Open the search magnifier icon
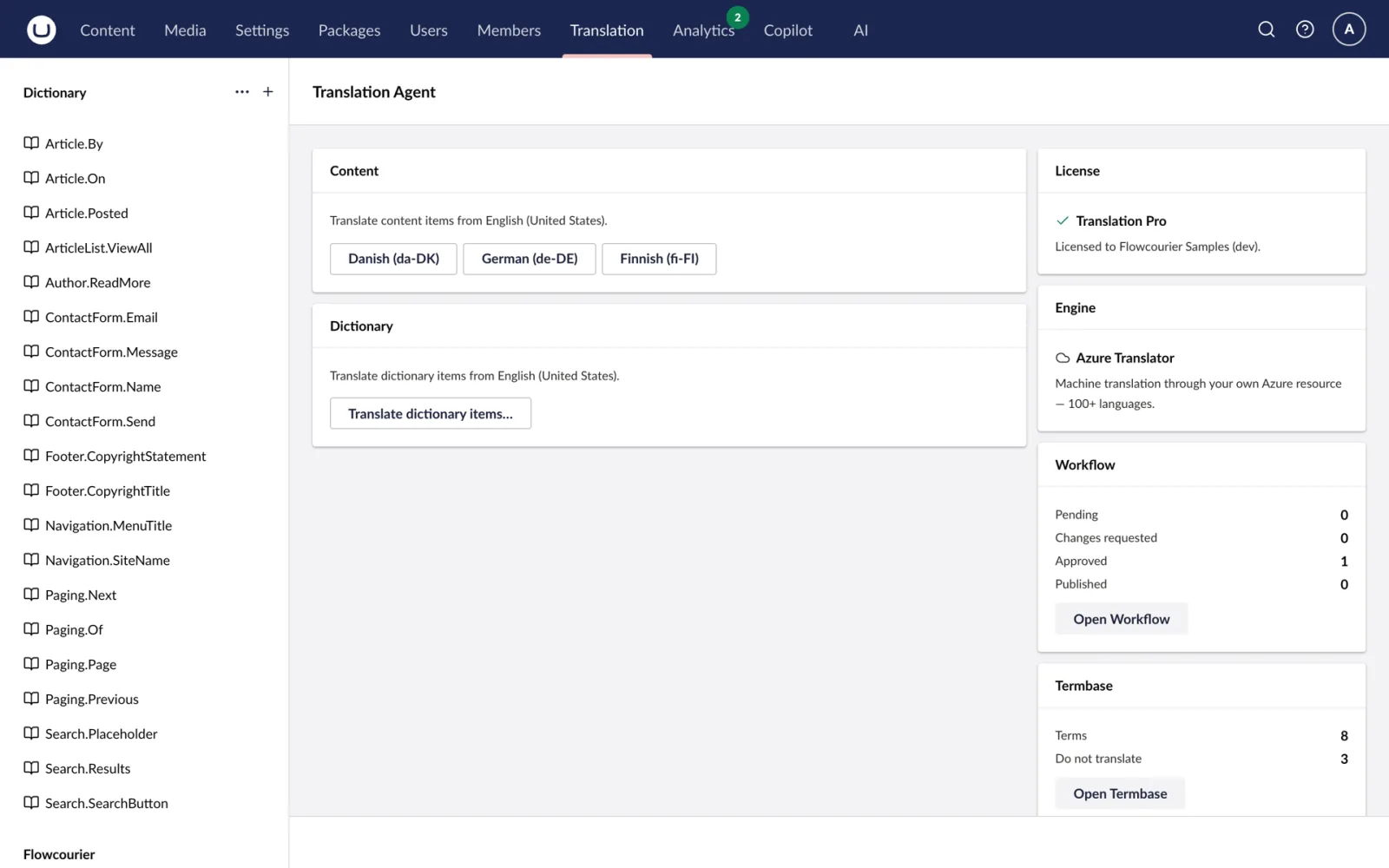The height and width of the screenshot is (868, 1389). point(1267,30)
